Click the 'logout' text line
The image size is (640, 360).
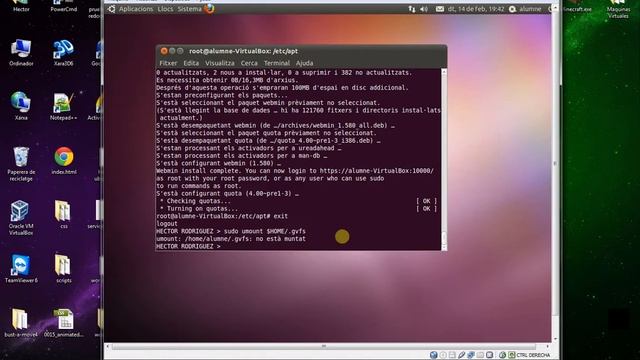pos(167,224)
